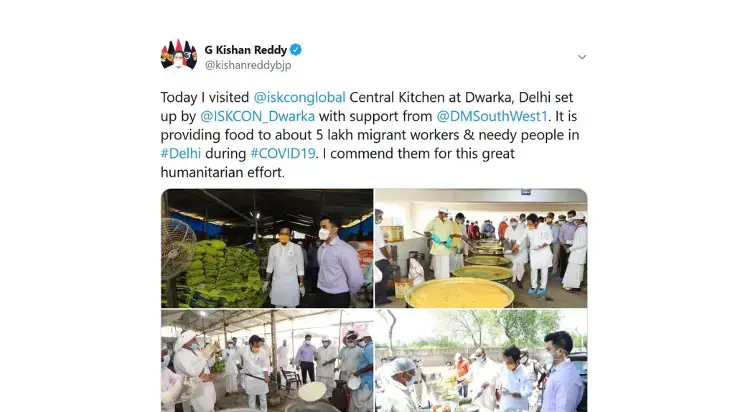Viewport: 735px width, 412px height.
Task: View the photo of large cooking pots
Action: (481, 248)
